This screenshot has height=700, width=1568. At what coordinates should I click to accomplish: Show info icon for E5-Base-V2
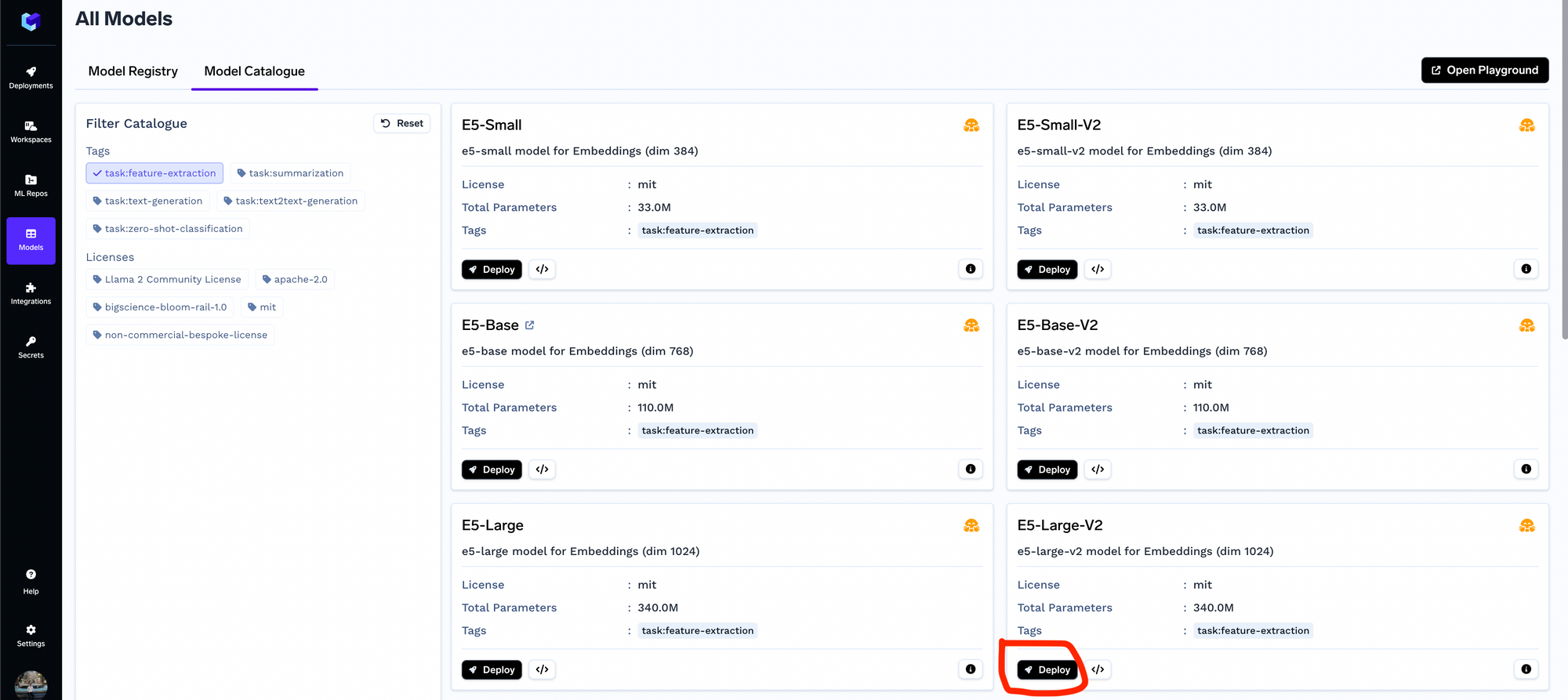(1526, 469)
